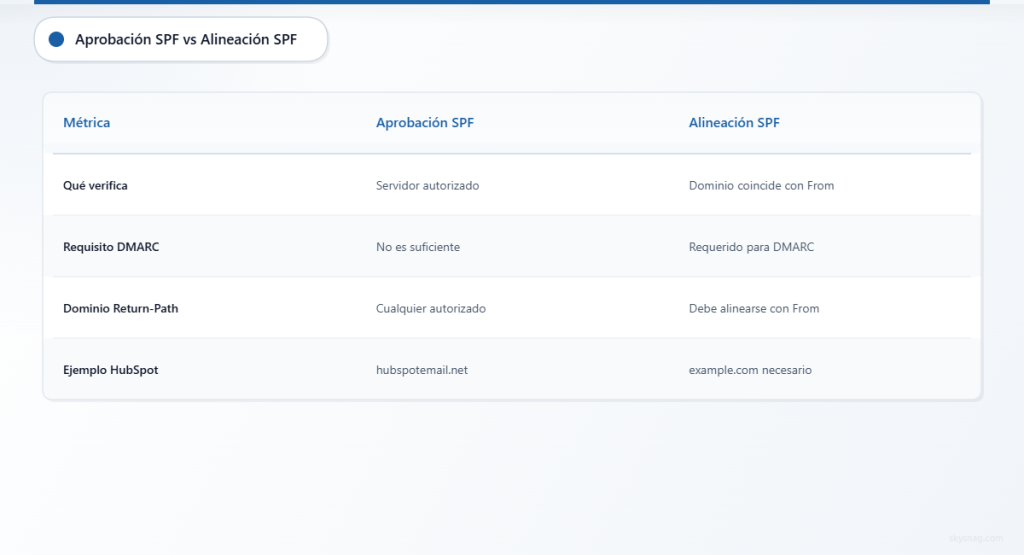Select the 'Debe alinearse con From' cell

[754, 308]
